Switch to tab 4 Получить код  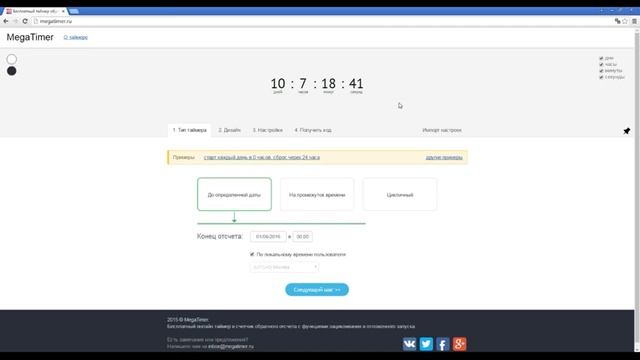313,130
